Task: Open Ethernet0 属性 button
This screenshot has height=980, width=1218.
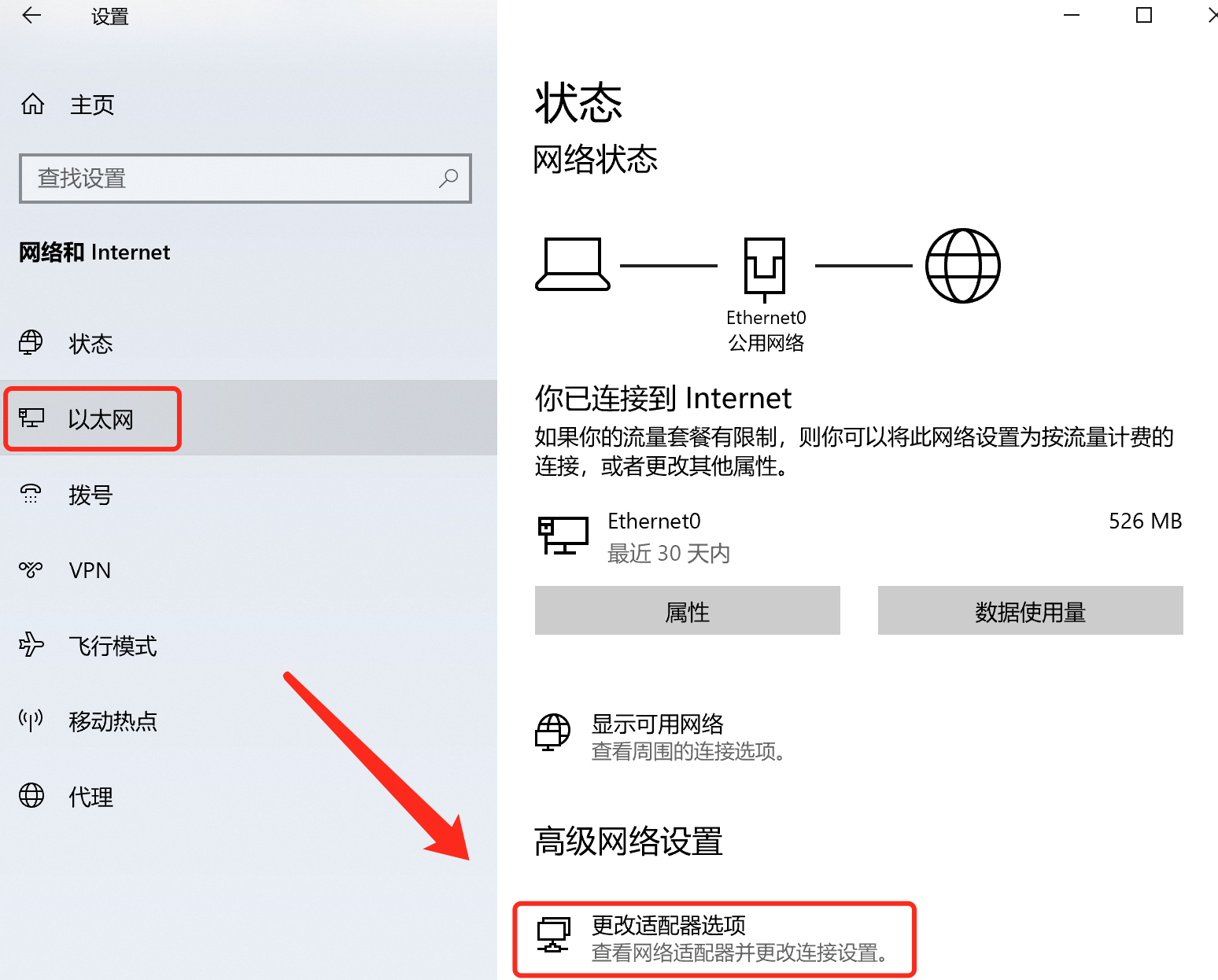Action: click(x=687, y=611)
